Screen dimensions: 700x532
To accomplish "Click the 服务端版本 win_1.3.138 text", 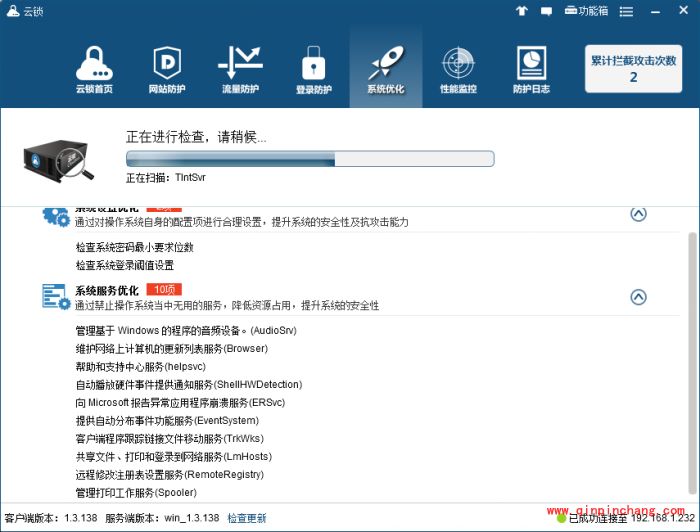I will [x=162, y=518].
